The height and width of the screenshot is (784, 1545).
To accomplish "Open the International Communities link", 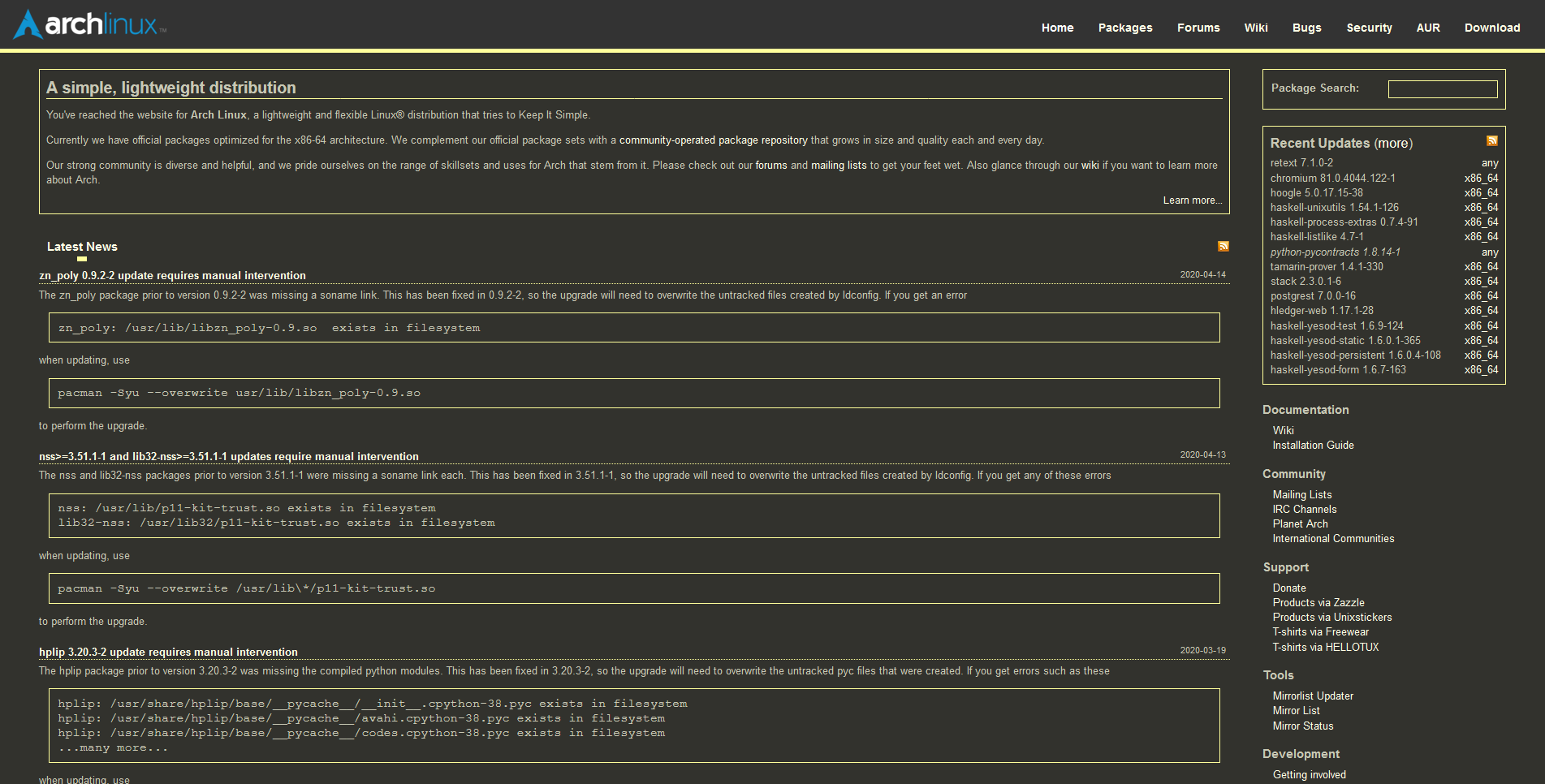I will tap(1334, 539).
